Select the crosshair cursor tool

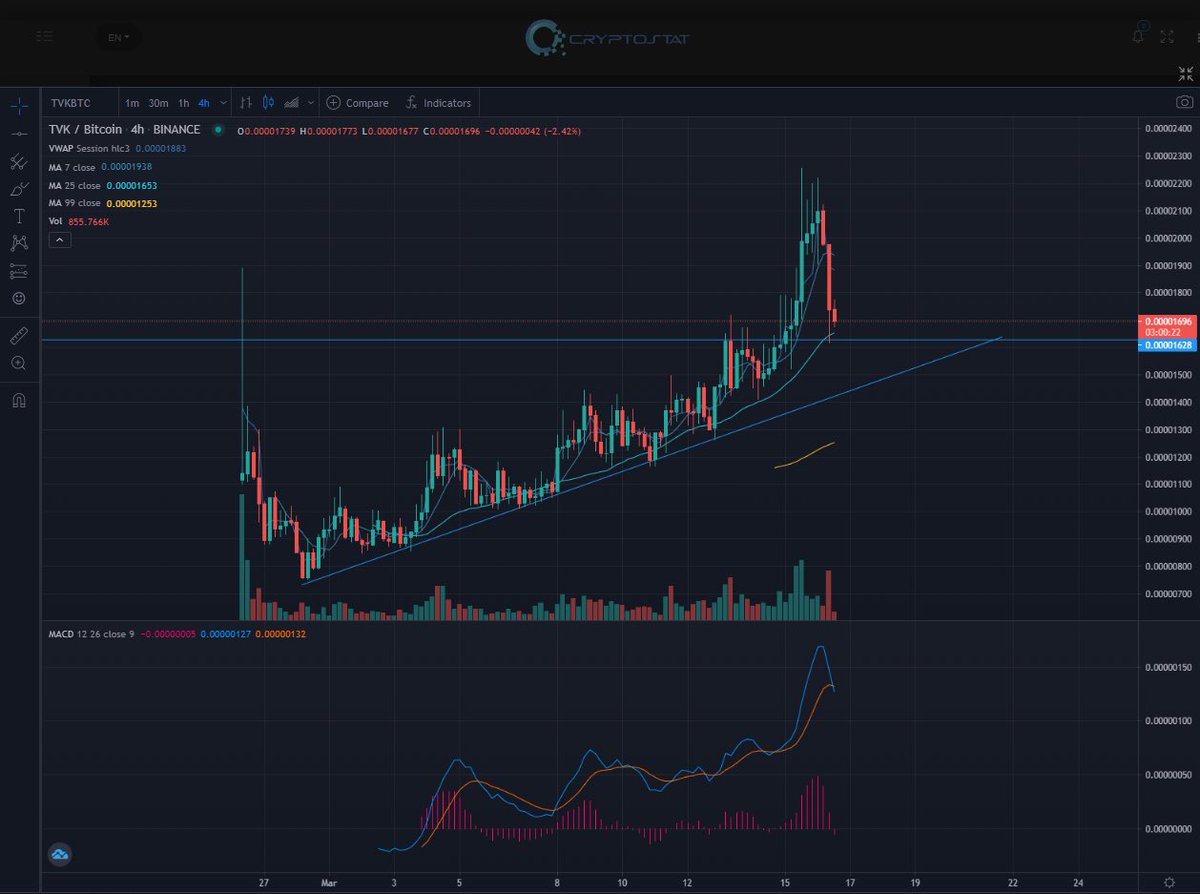[x=19, y=106]
